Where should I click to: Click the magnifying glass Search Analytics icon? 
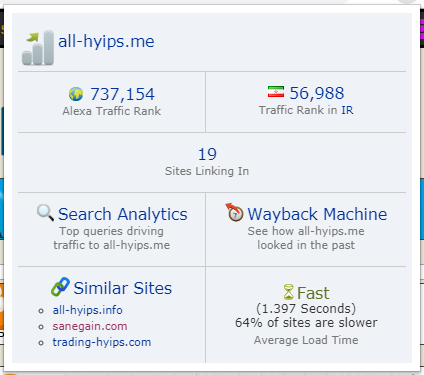coord(45,213)
